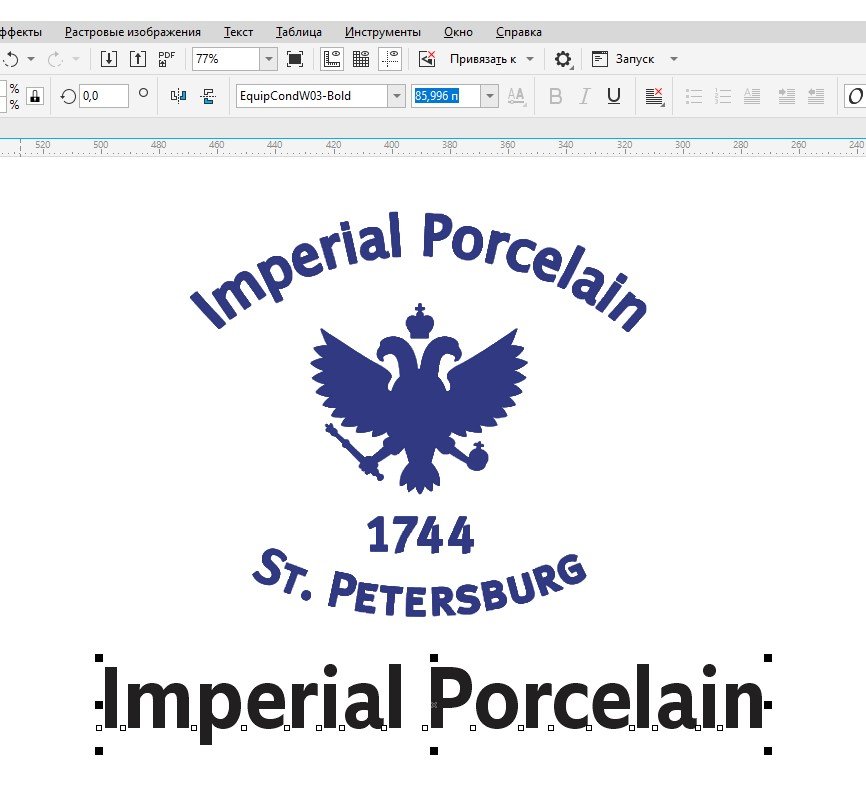
Task: Expand the Запуск dropdown arrow
Action: pyautogui.click(x=674, y=59)
